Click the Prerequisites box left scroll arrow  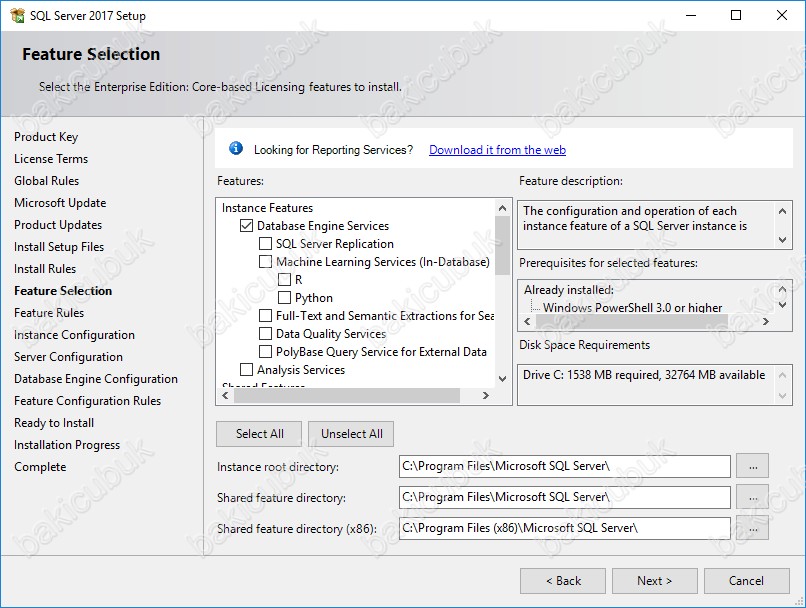point(527,322)
